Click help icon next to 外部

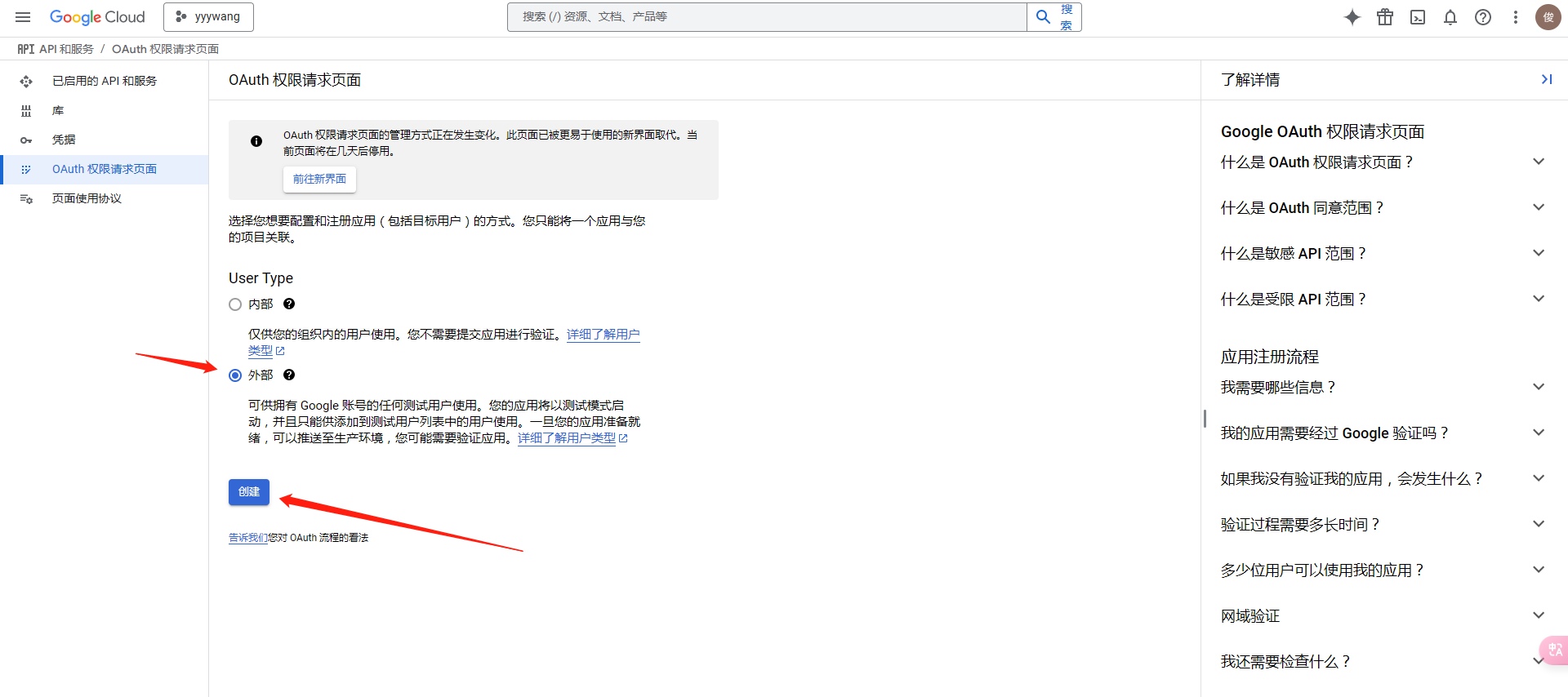pyautogui.click(x=289, y=375)
